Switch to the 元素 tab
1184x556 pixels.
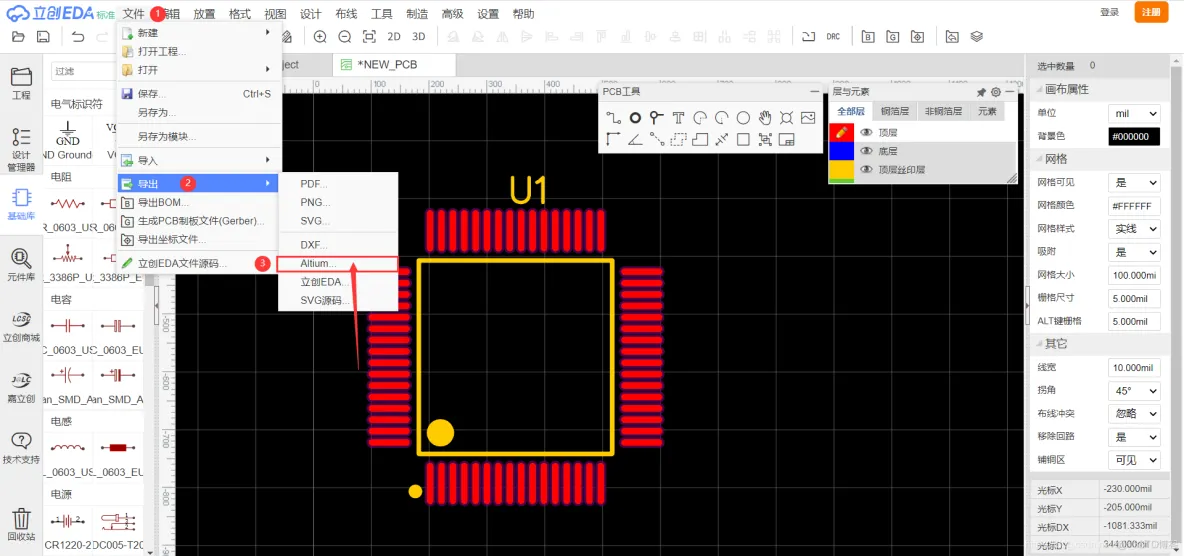pyautogui.click(x=987, y=111)
